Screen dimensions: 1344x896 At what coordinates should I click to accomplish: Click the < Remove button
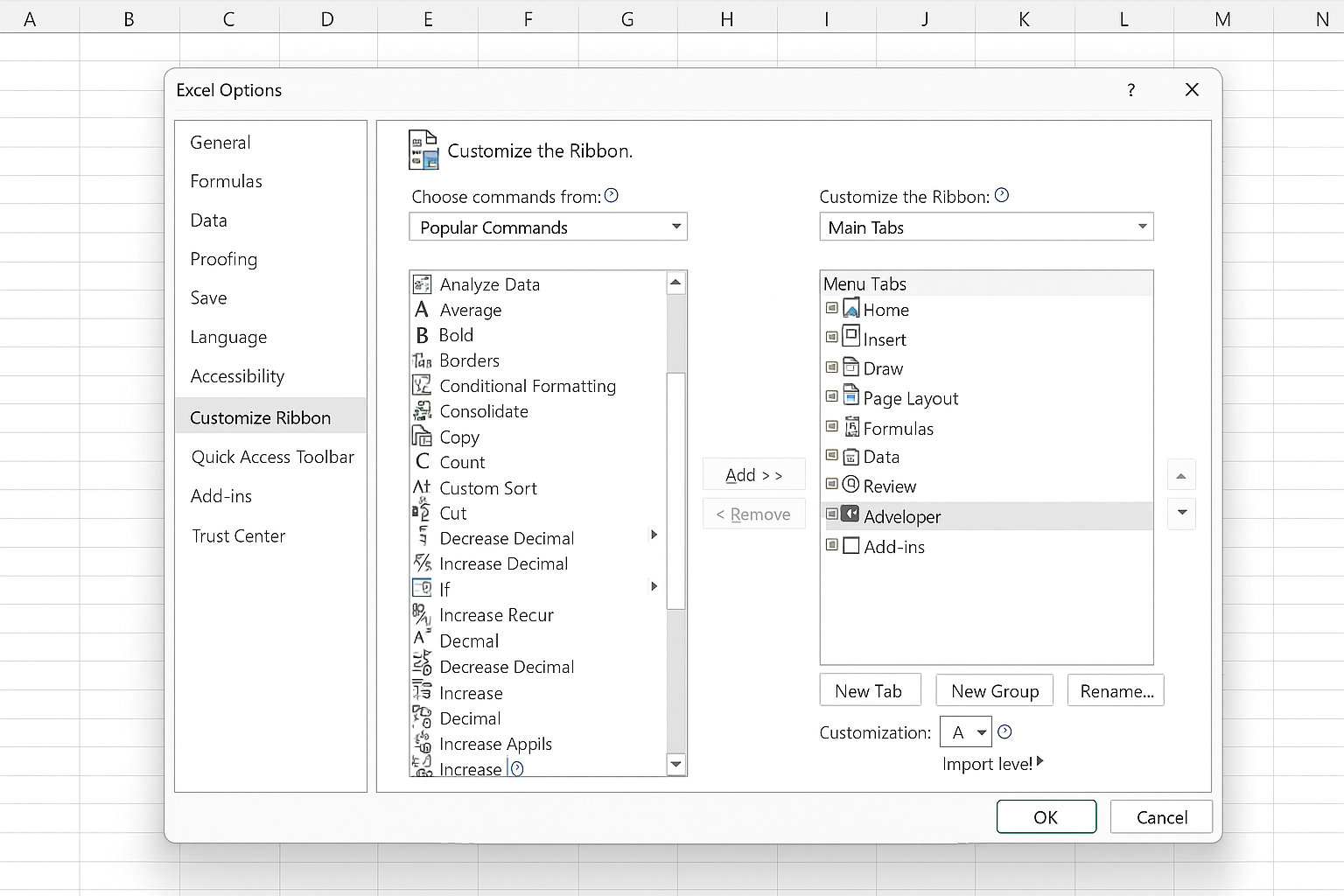pos(753,514)
